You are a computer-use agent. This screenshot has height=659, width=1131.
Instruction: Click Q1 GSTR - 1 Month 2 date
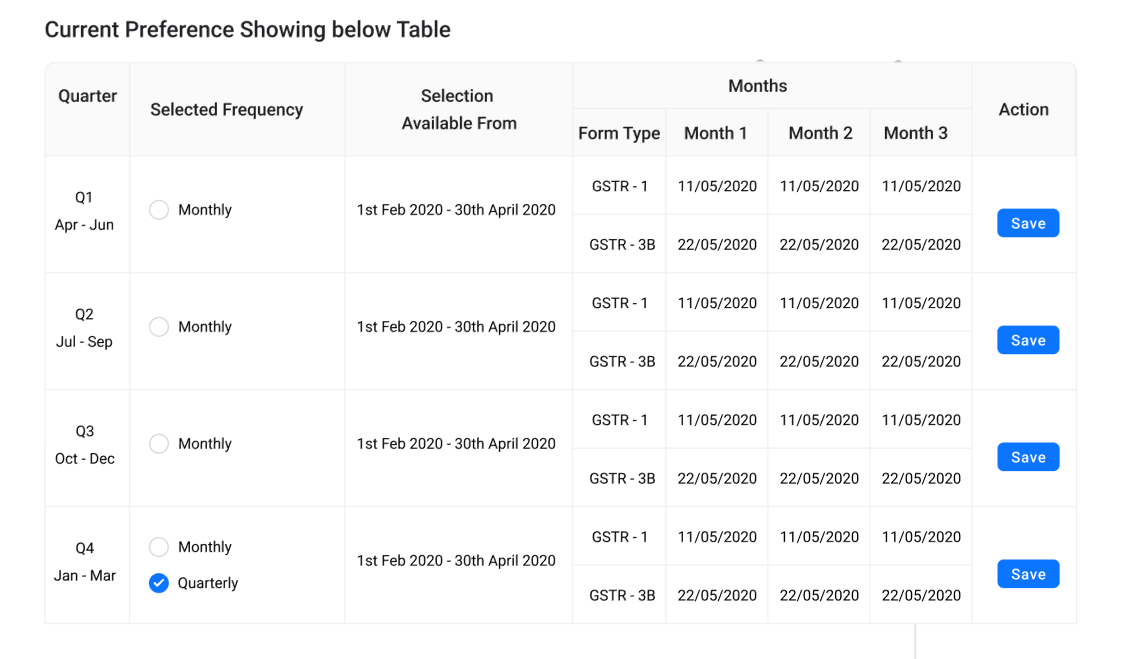(x=819, y=186)
